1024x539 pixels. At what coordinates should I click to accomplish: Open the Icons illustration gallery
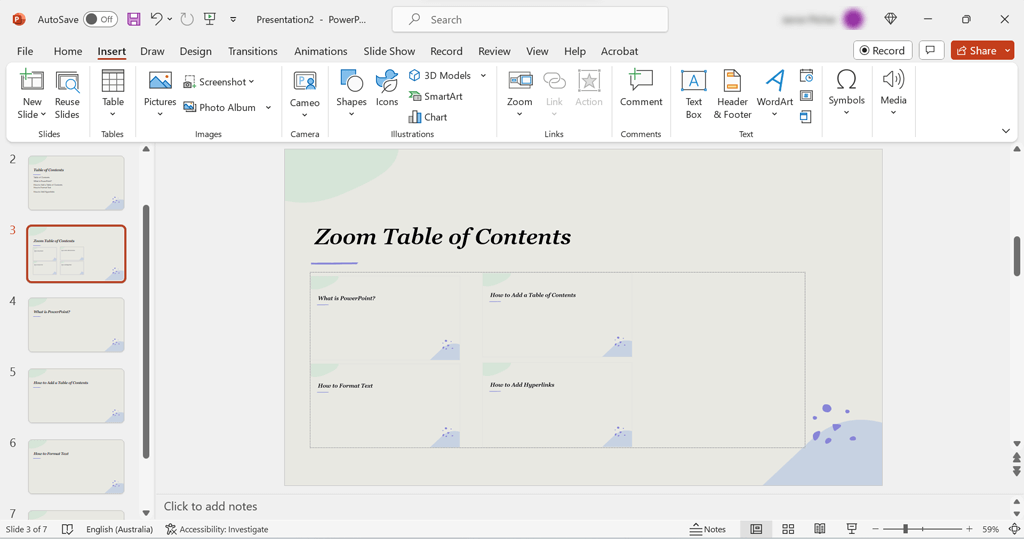tap(387, 88)
